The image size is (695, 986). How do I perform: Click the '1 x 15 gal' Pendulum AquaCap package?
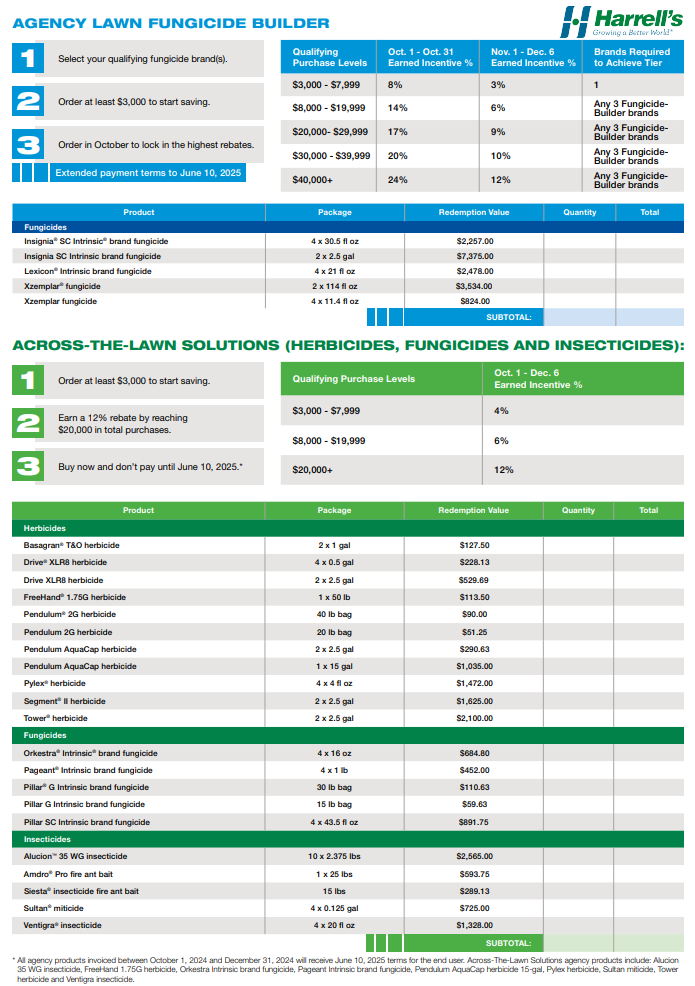point(335,666)
